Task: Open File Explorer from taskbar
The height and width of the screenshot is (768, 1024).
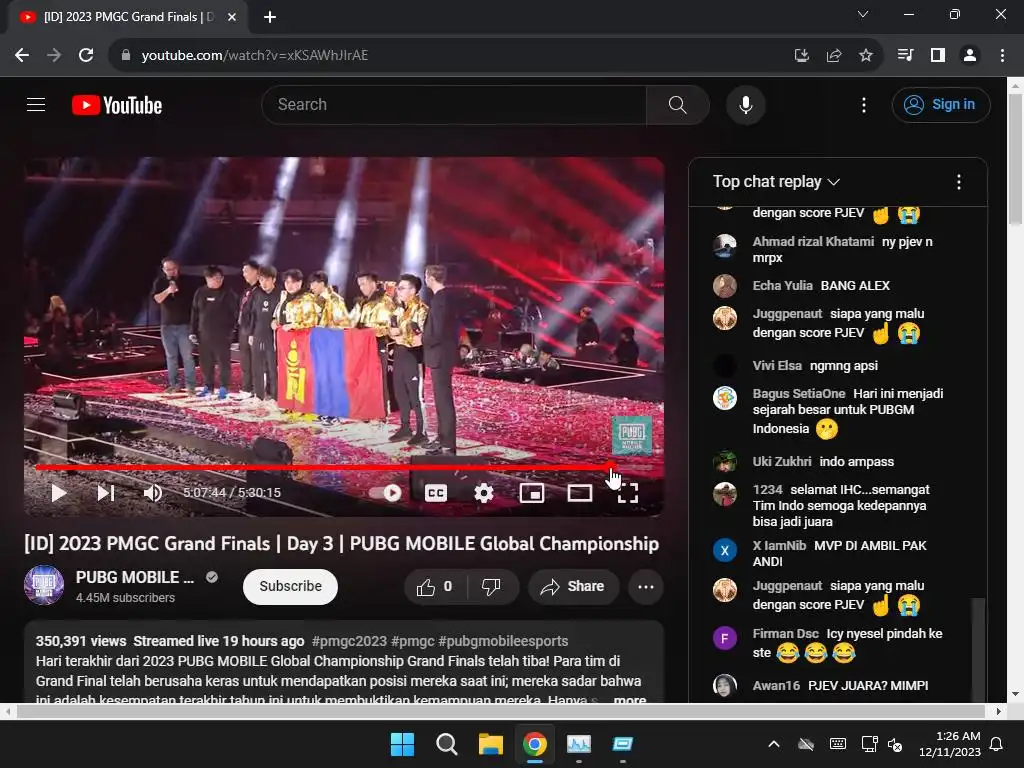Action: [490, 744]
